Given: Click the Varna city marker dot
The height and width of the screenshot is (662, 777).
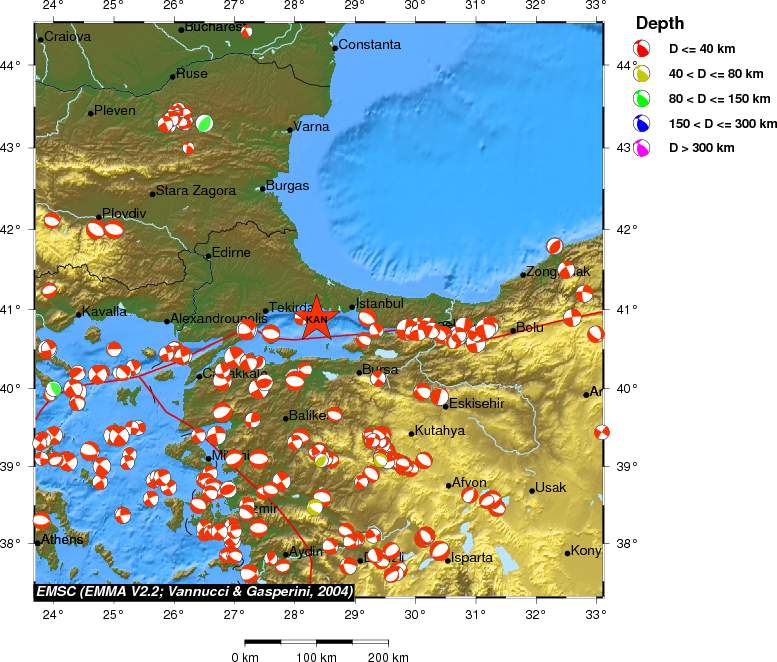Looking at the screenshot, I should tap(290, 129).
